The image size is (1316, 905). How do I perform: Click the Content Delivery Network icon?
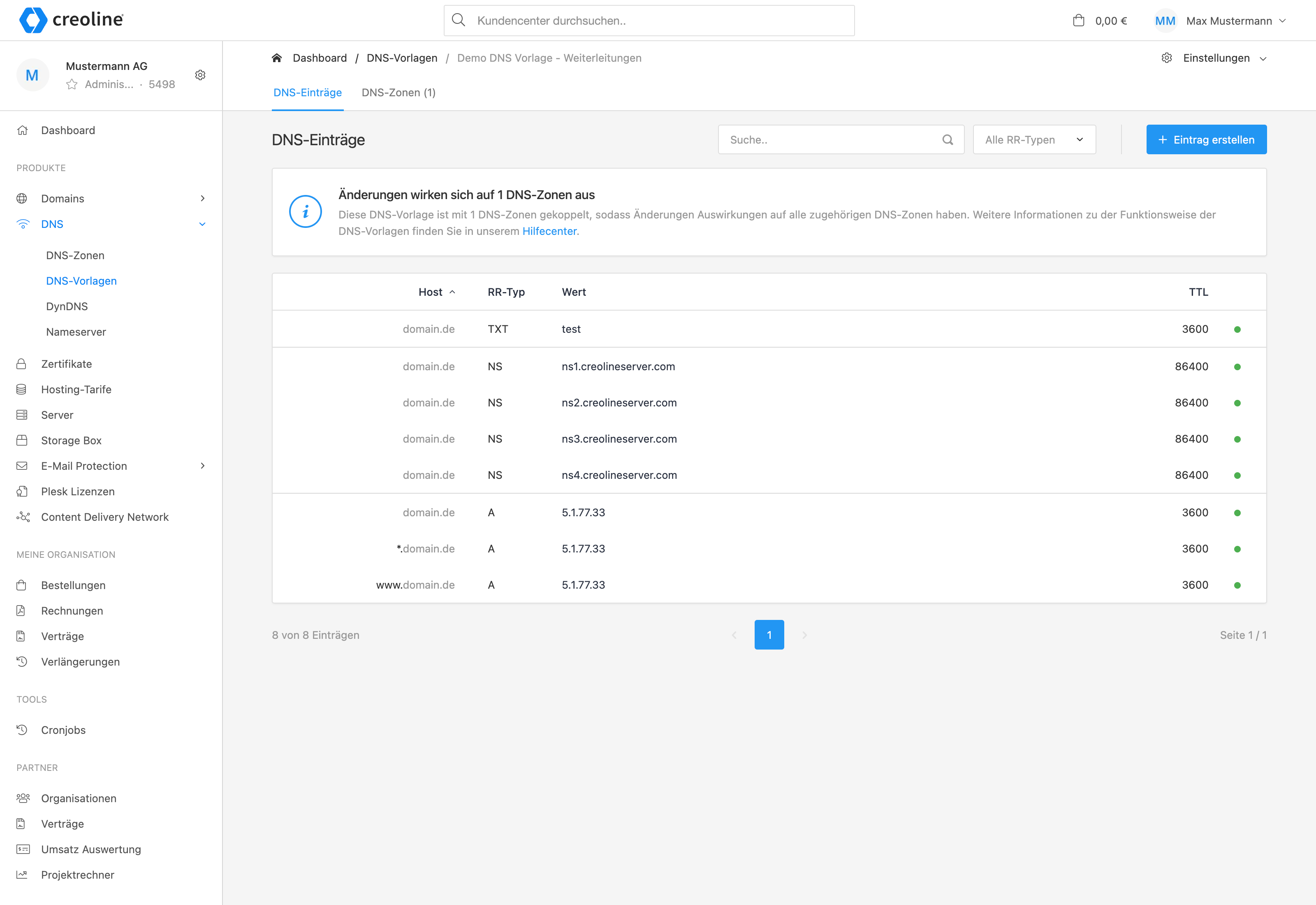tap(23, 517)
